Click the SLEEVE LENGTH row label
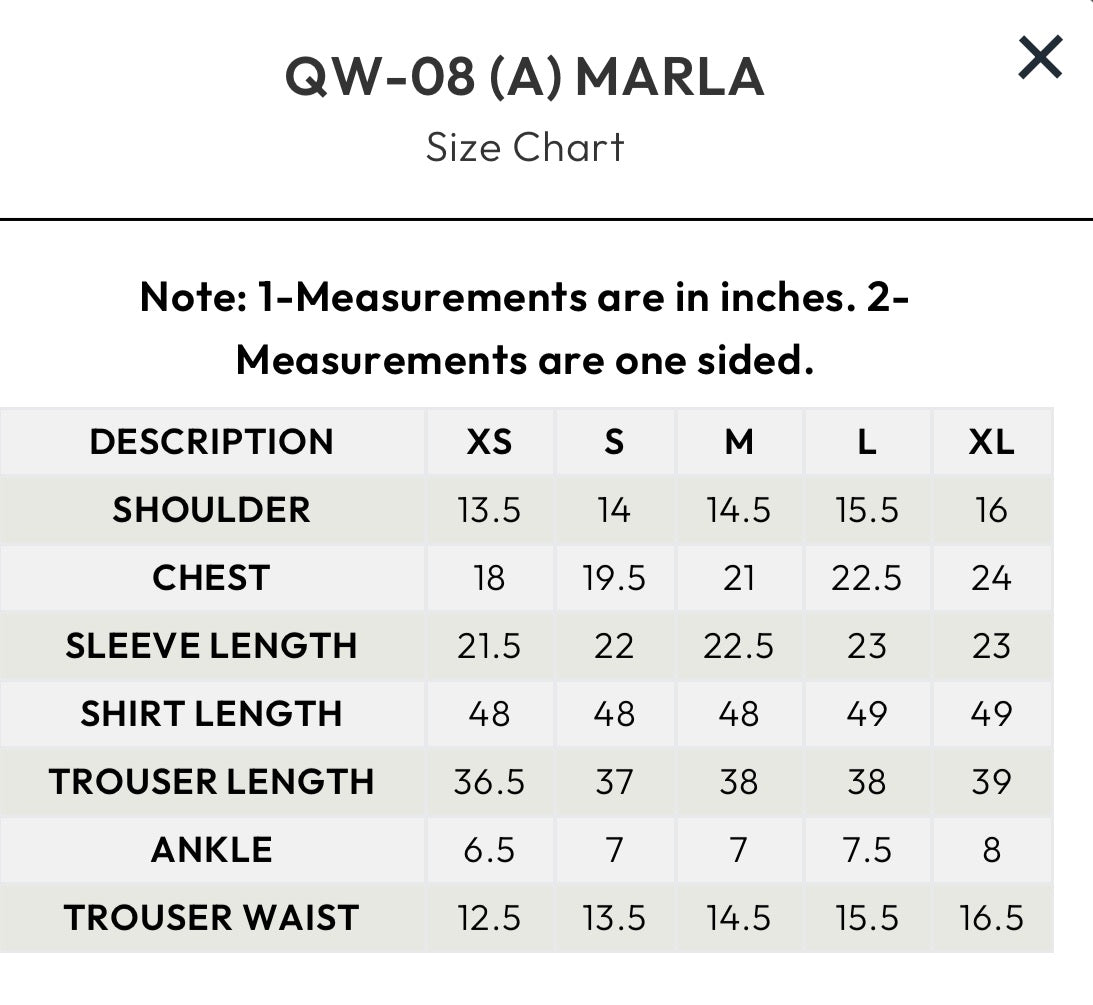The image size is (1093, 1005). [211, 646]
